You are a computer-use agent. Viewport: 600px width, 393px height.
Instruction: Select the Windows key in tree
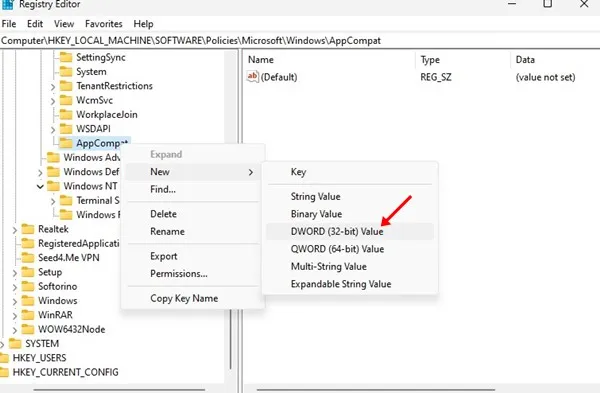(57, 301)
